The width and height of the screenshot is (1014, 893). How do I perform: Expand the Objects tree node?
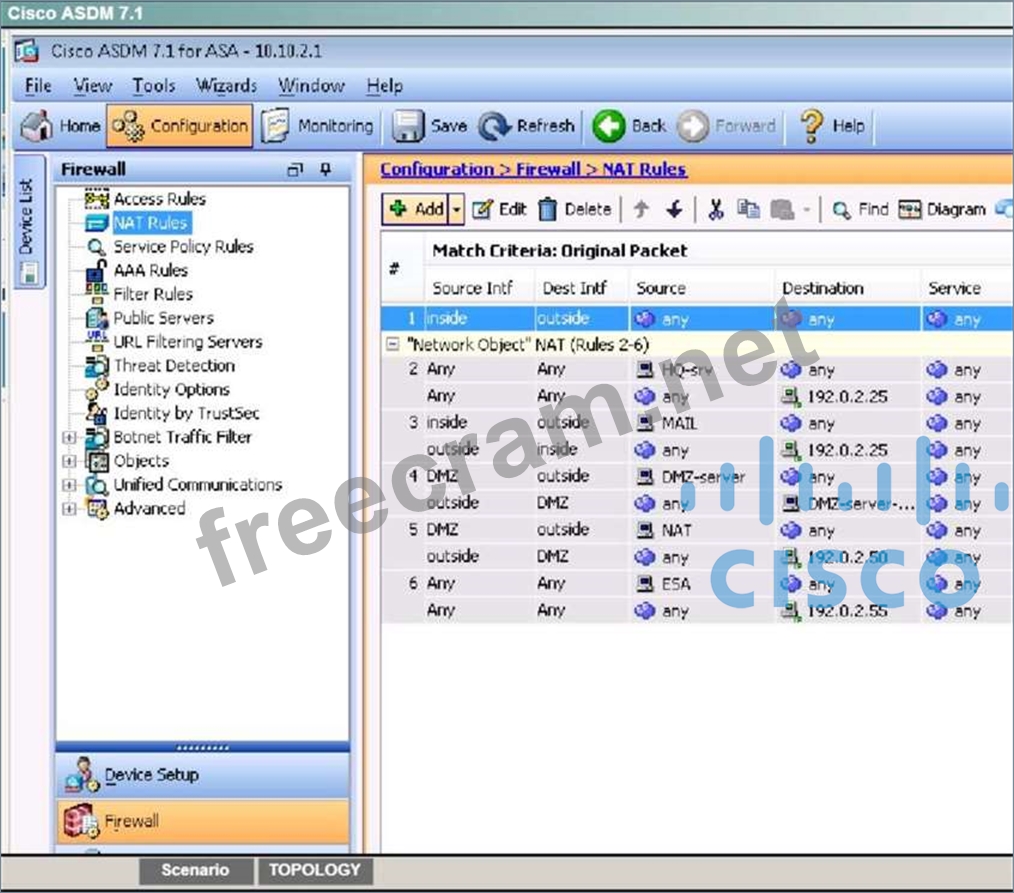(x=69, y=461)
